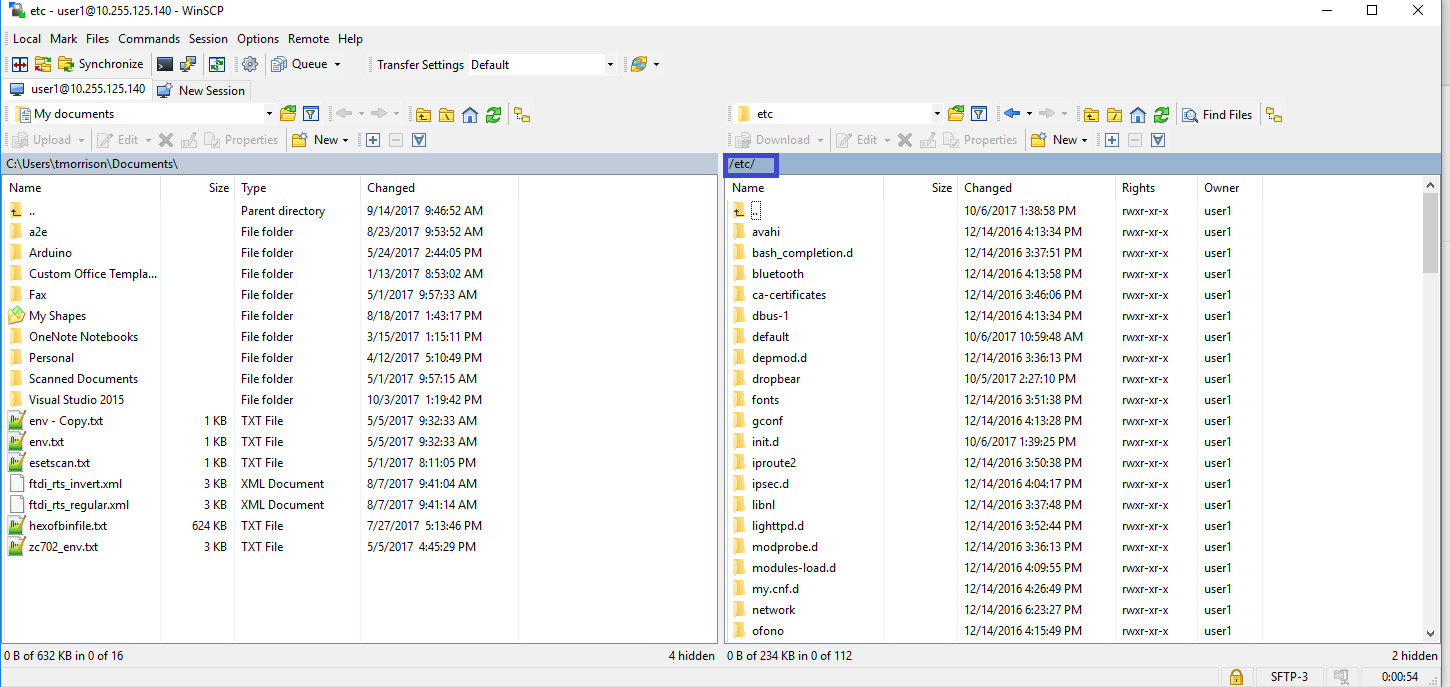The image size is (1450, 687).
Task: Go to local parent directory icon
Action: pyautogui.click(x=424, y=114)
